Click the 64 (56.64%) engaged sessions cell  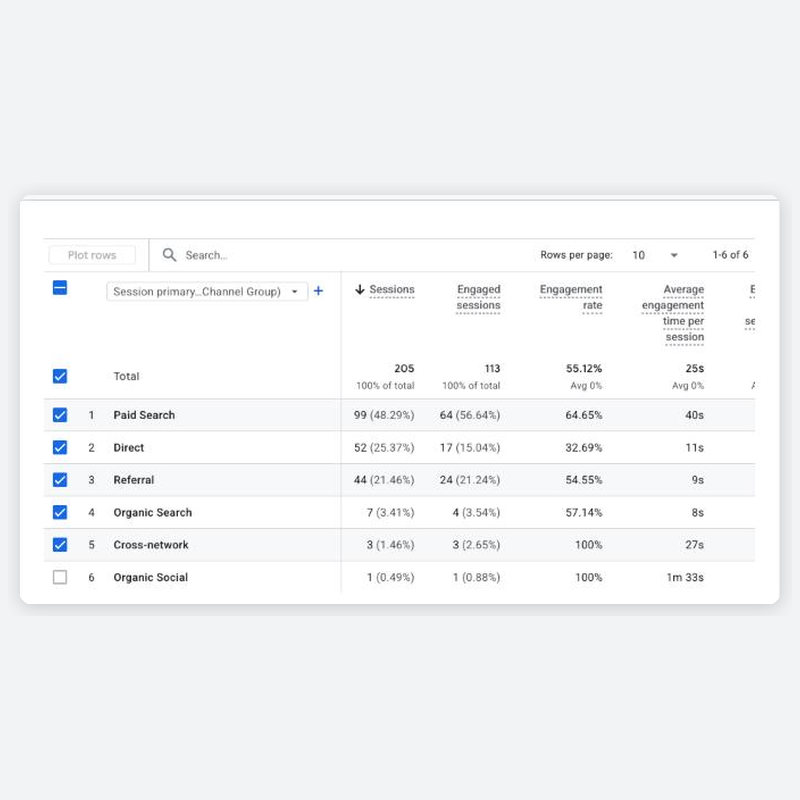470,415
